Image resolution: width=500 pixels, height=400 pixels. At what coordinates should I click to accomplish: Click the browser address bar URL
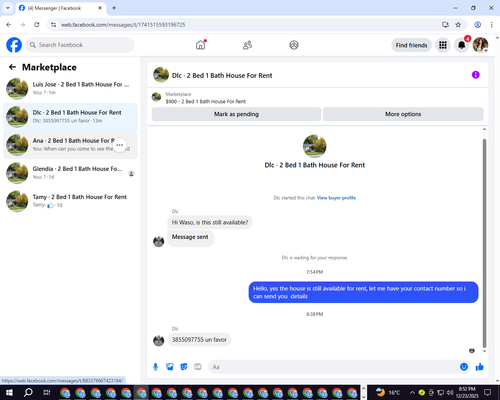point(123,25)
